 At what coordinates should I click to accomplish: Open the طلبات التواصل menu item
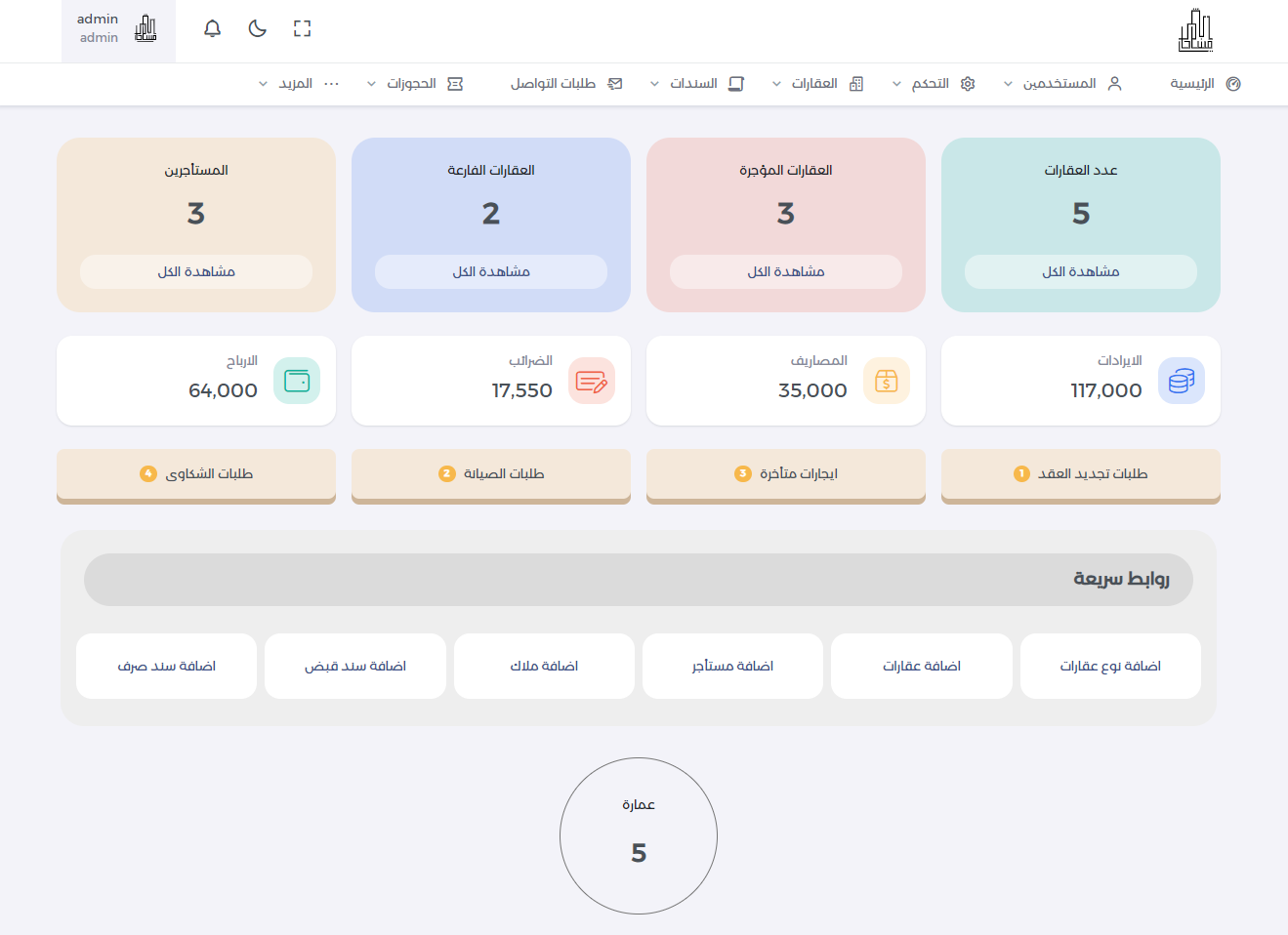[x=565, y=84]
